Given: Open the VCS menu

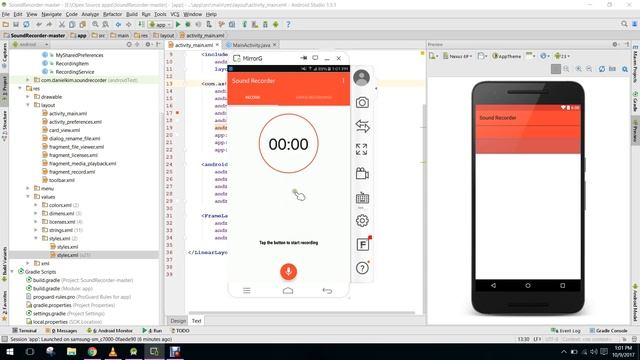Looking at the screenshot, I should click(x=175, y=14).
